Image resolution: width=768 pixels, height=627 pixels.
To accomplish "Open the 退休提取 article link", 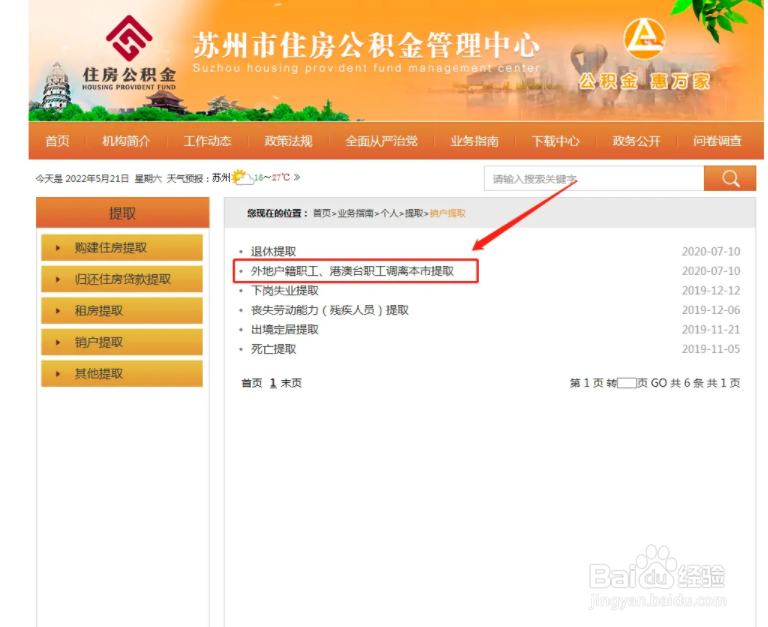I will click(x=273, y=251).
